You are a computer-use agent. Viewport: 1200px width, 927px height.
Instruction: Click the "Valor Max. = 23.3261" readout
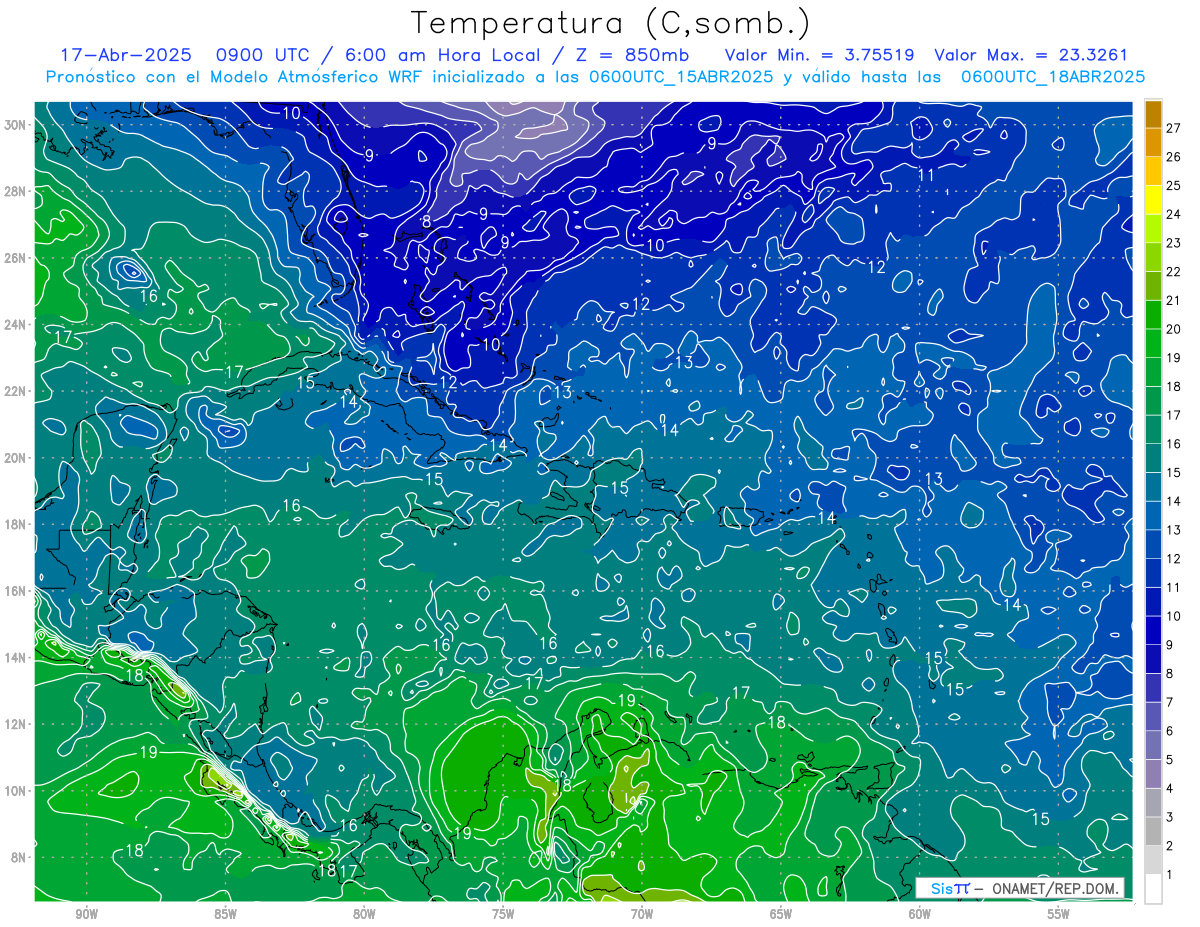(x=1031, y=55)
